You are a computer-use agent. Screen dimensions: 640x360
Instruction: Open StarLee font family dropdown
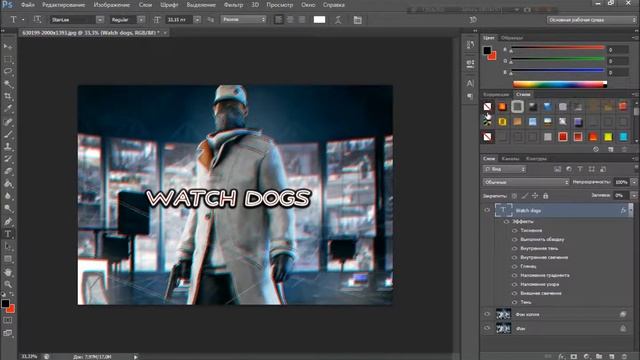100,20
